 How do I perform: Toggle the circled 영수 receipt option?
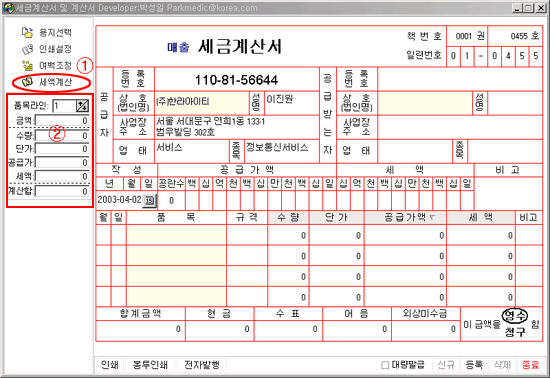[514, 316]
